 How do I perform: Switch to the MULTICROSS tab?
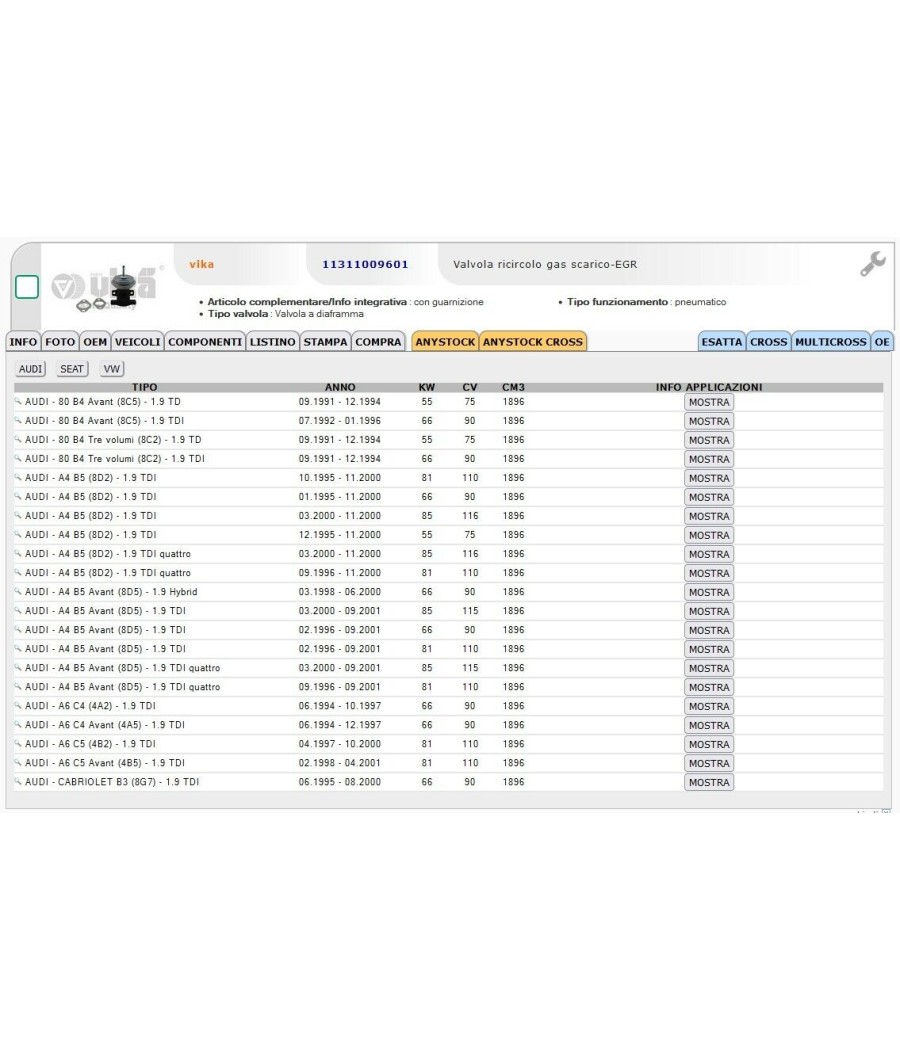(x=831, y=342)
